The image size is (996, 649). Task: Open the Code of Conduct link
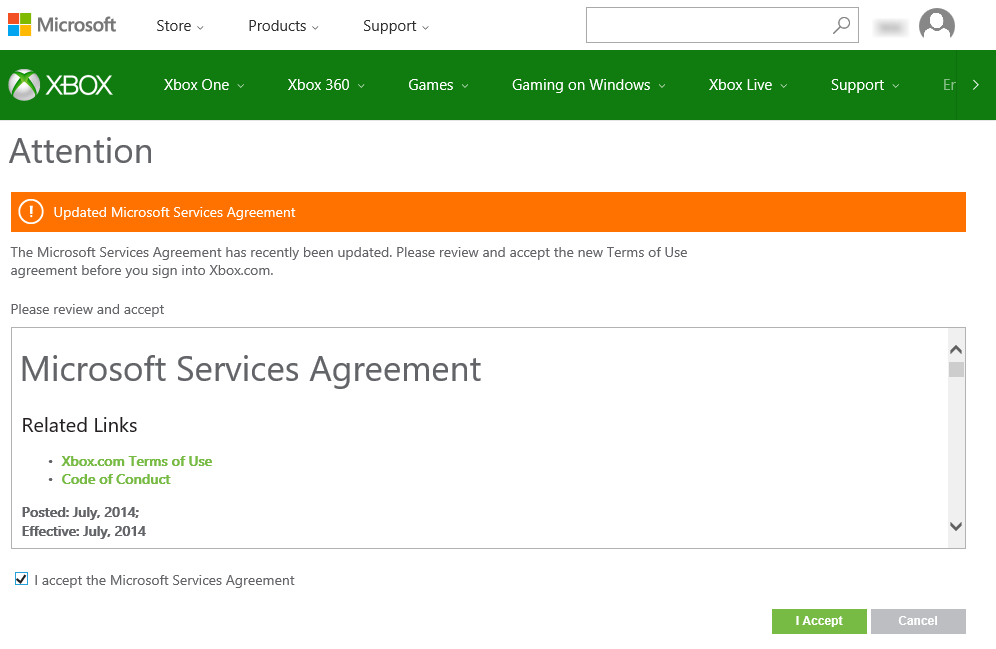point(116,479)
